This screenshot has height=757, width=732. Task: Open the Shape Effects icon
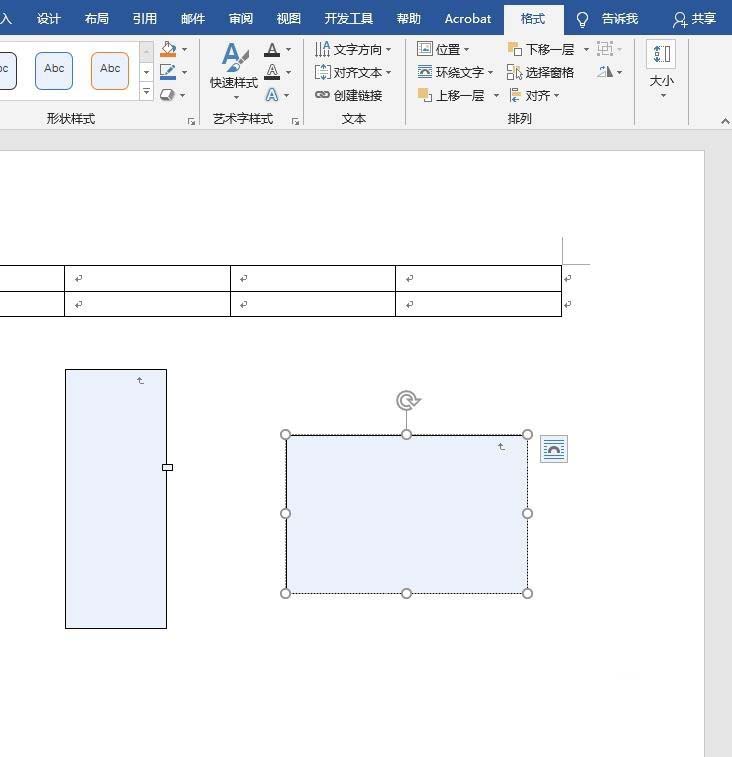tap(168, 95)
